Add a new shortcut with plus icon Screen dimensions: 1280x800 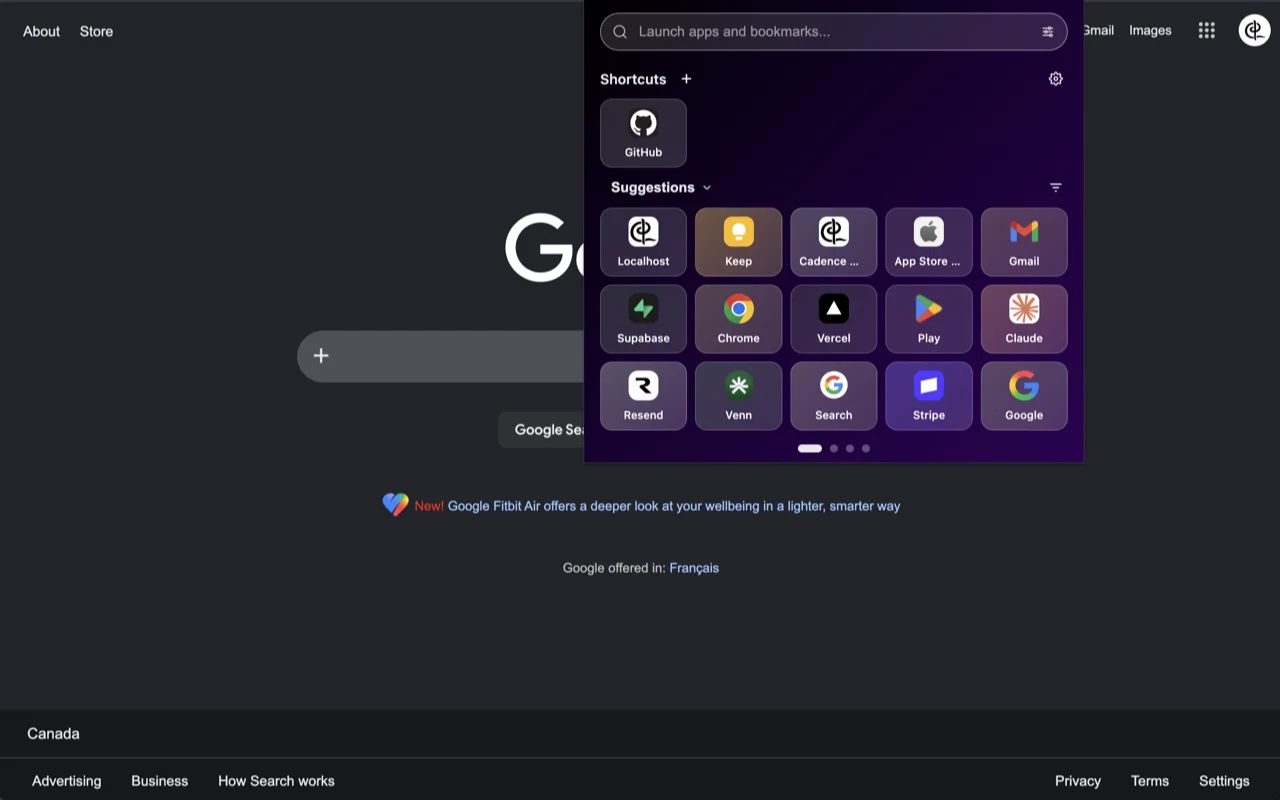(686, 79)
